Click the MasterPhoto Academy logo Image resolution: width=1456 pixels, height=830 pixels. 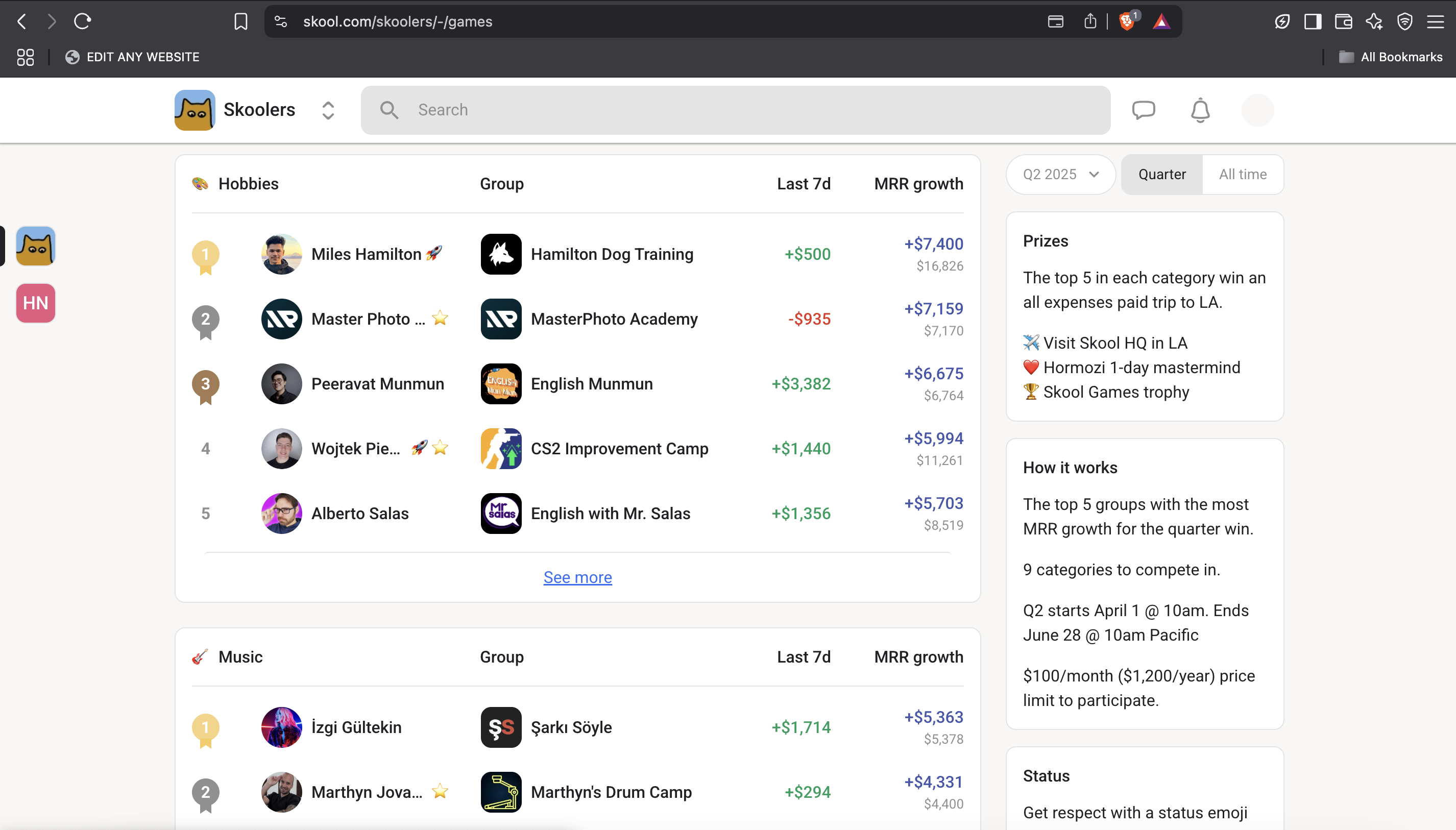[501, 319]
